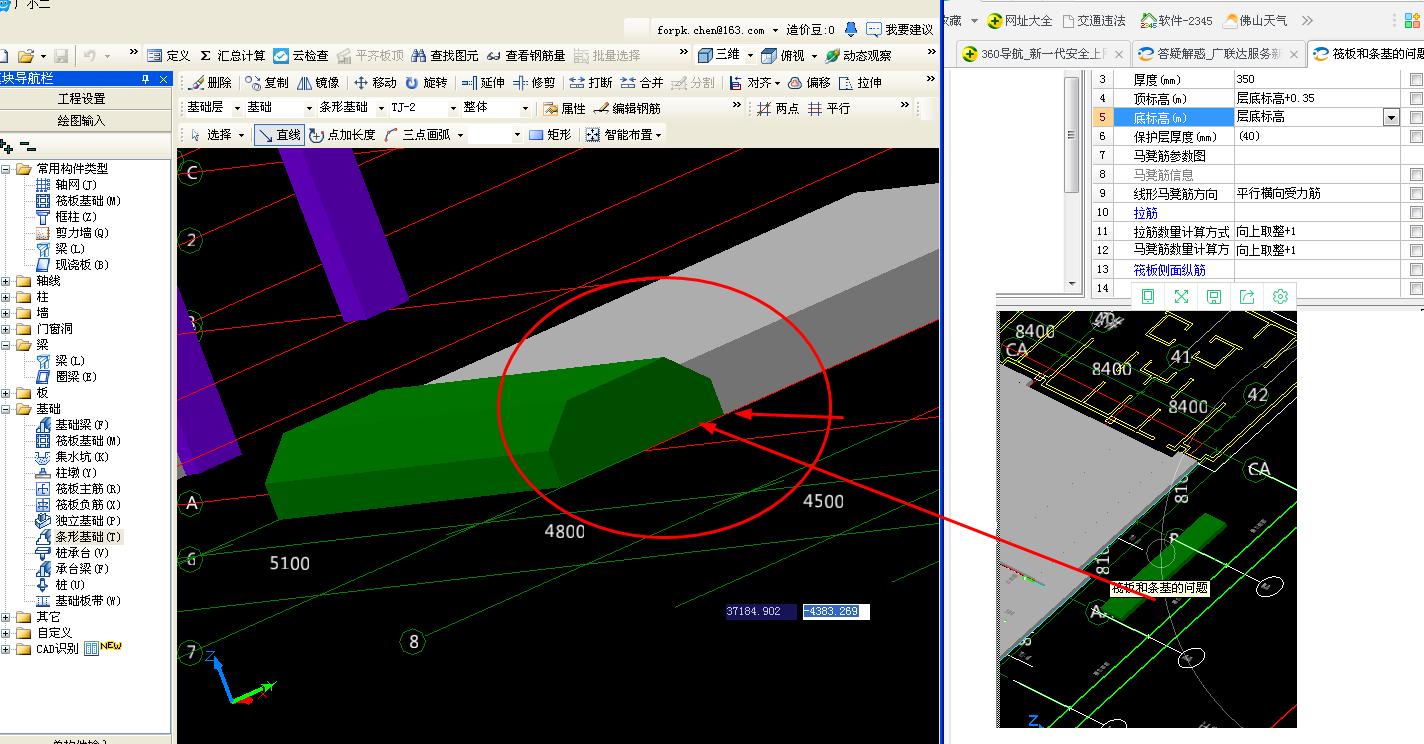Image resolution: width=1424 pixels, height=744 pixels.
Task: Open the 定义 (Define) tool
Action: 168,56
